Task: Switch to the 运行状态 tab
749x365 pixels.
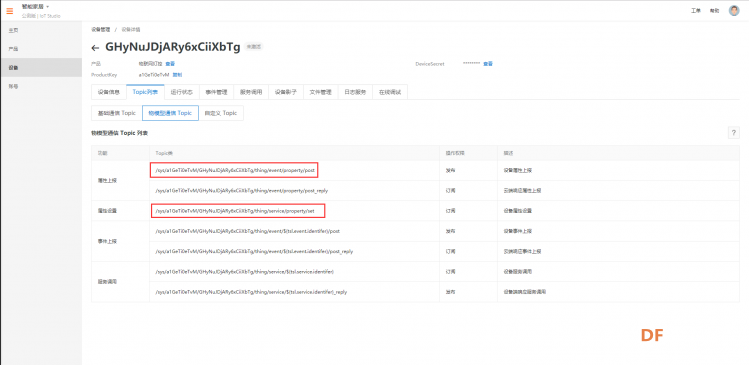Action: (182, 92)
